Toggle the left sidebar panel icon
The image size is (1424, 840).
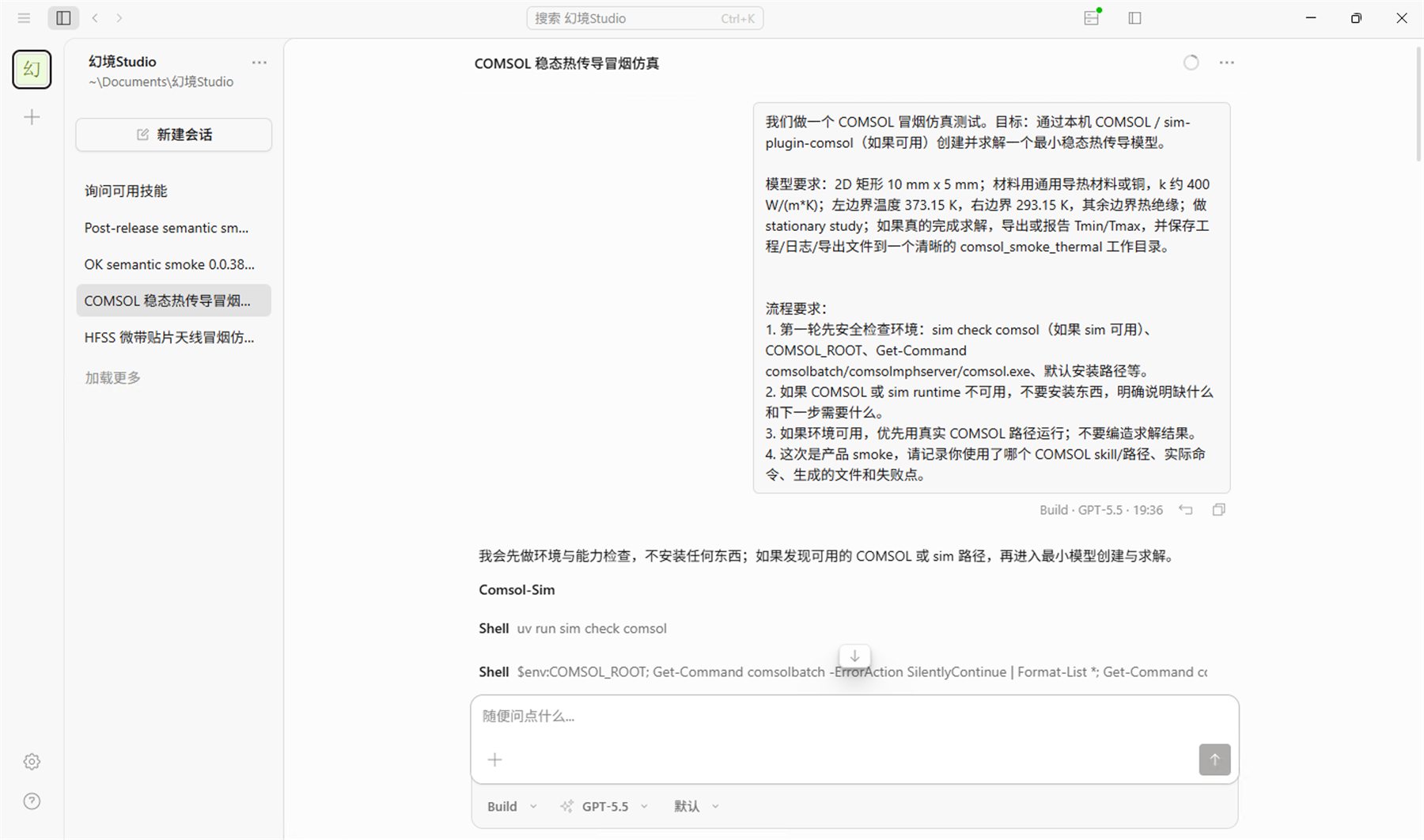tap(63, 17)
